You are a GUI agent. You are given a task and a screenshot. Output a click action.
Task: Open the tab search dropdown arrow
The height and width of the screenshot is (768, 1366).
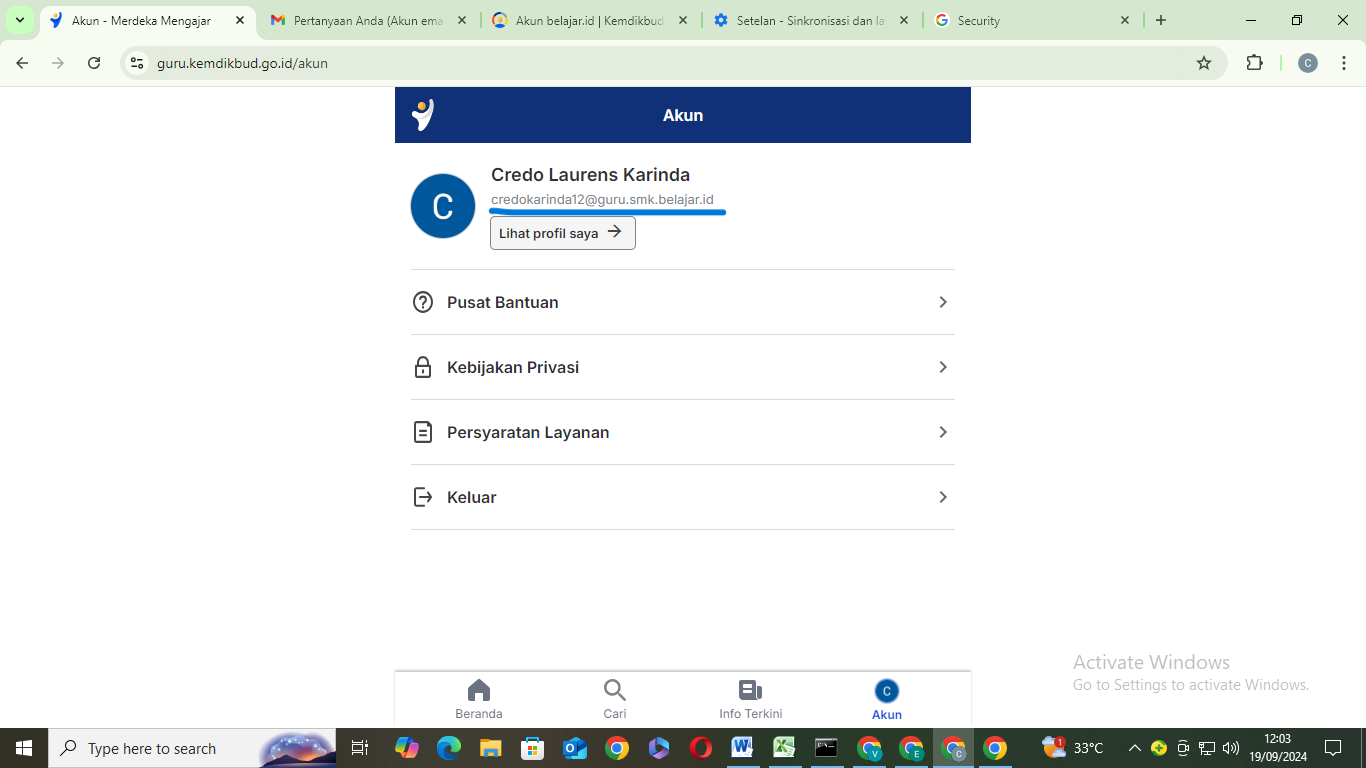pyautogui.click(x=20, y=20)
